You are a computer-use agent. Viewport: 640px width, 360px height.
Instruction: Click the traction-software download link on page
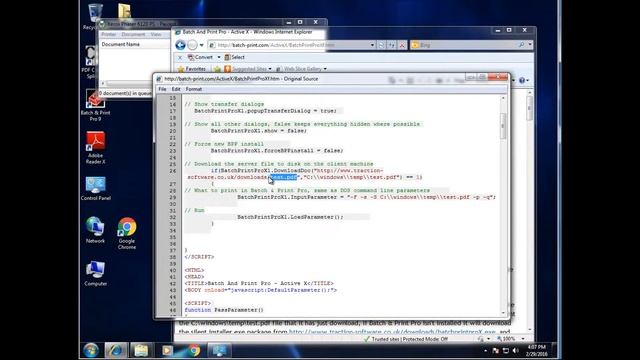[x=392, y=332]
